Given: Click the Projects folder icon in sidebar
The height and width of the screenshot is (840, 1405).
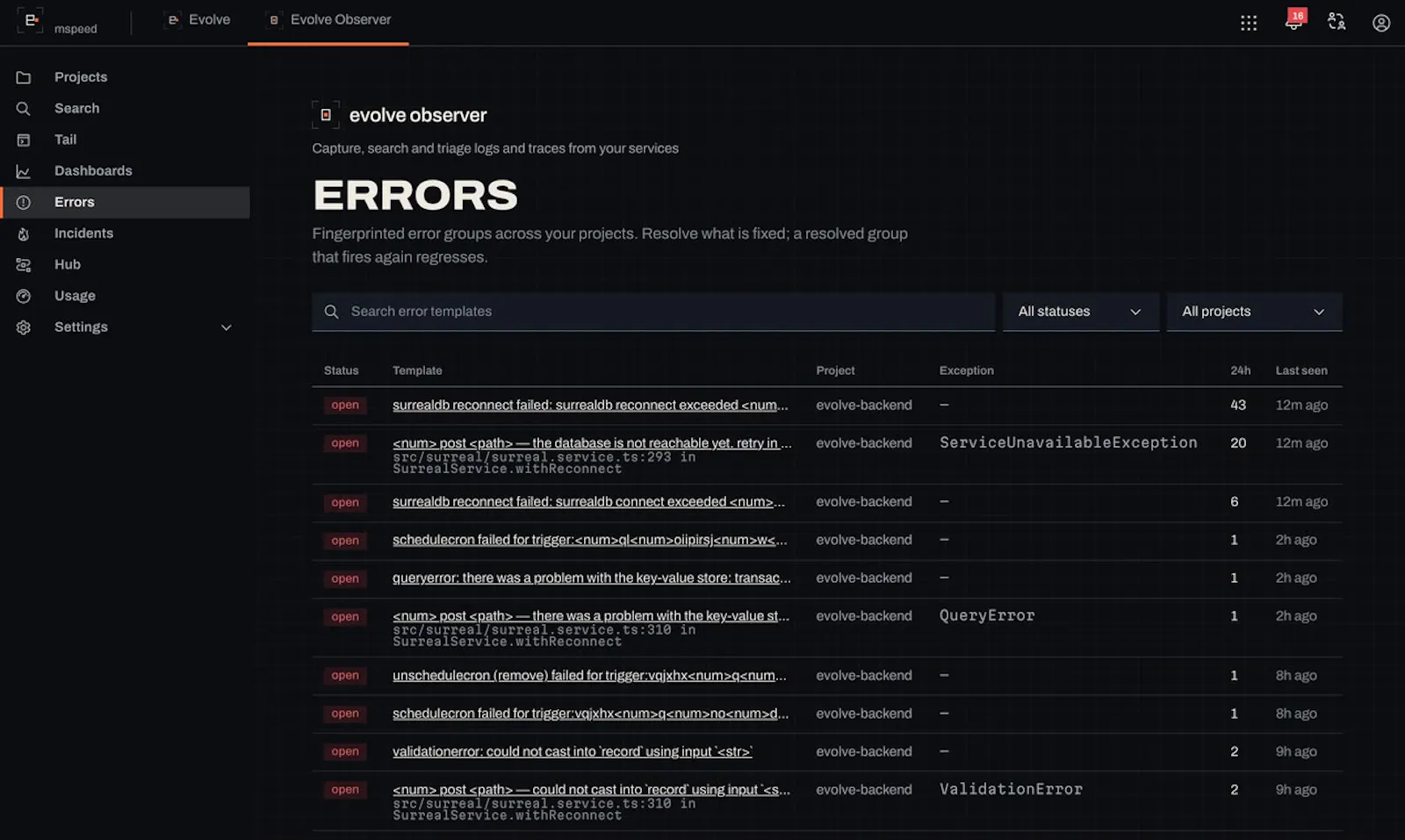Looking at the screenshot, I should [24, 77].
